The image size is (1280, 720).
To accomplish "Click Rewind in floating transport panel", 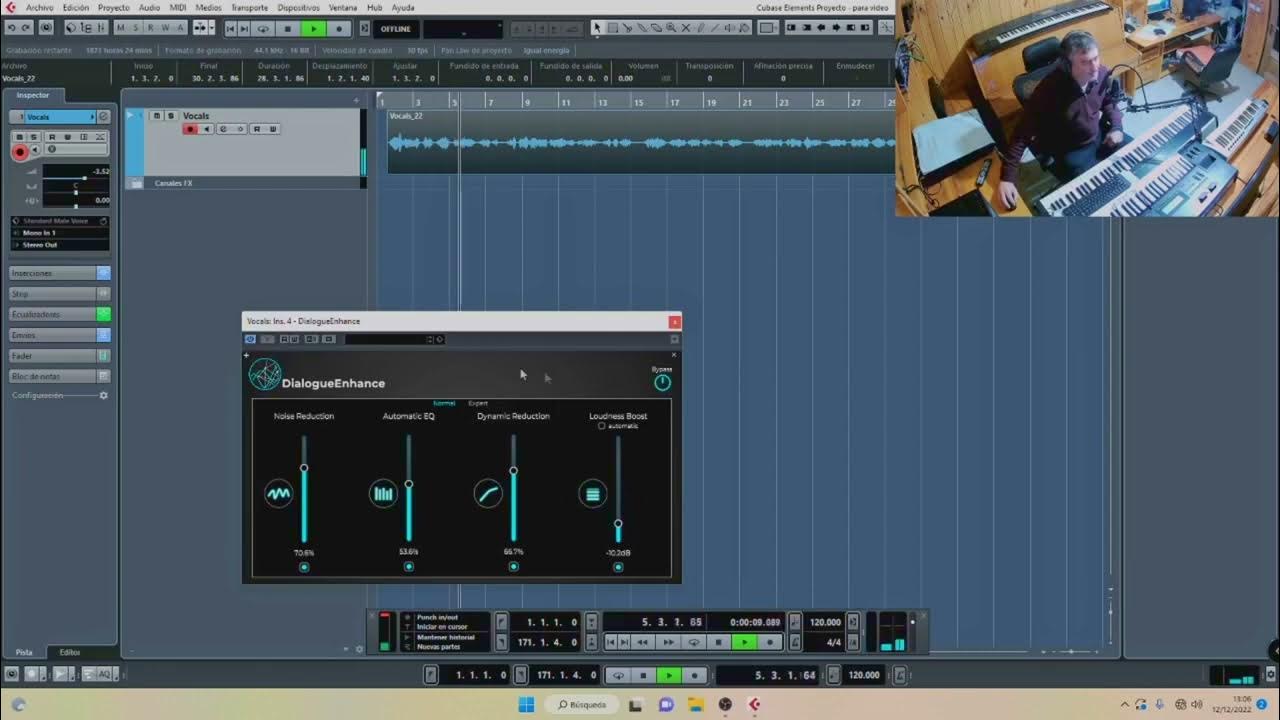I will coord(643,642).
